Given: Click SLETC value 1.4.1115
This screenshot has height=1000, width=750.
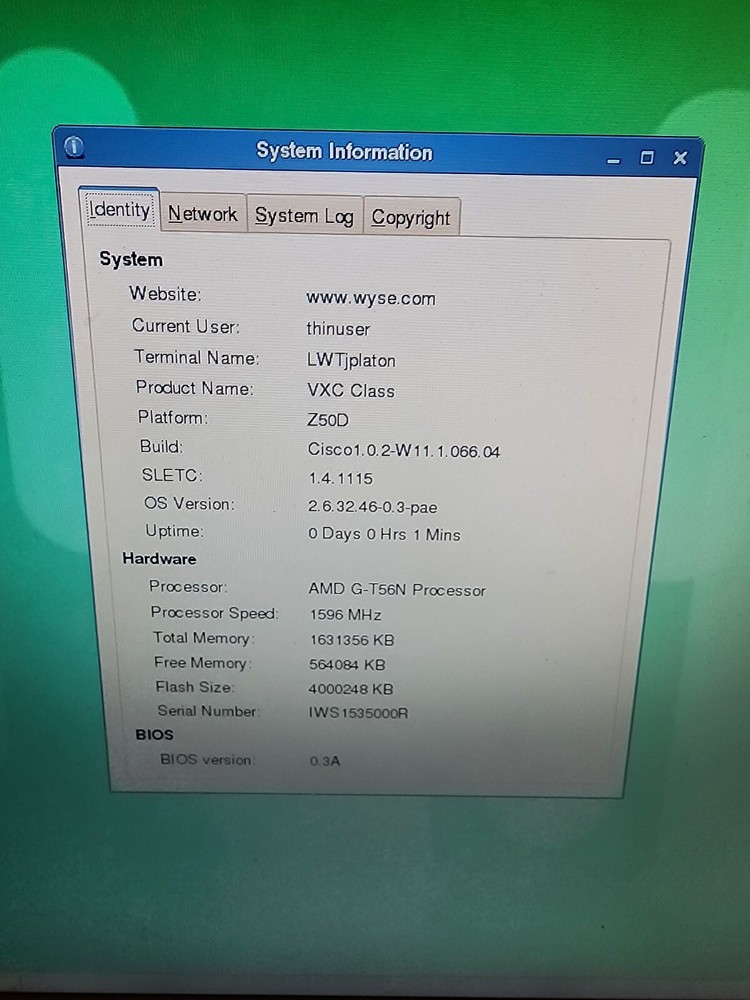Looking at the screenshot, I should pyautogui.click(x=341, y=478).
